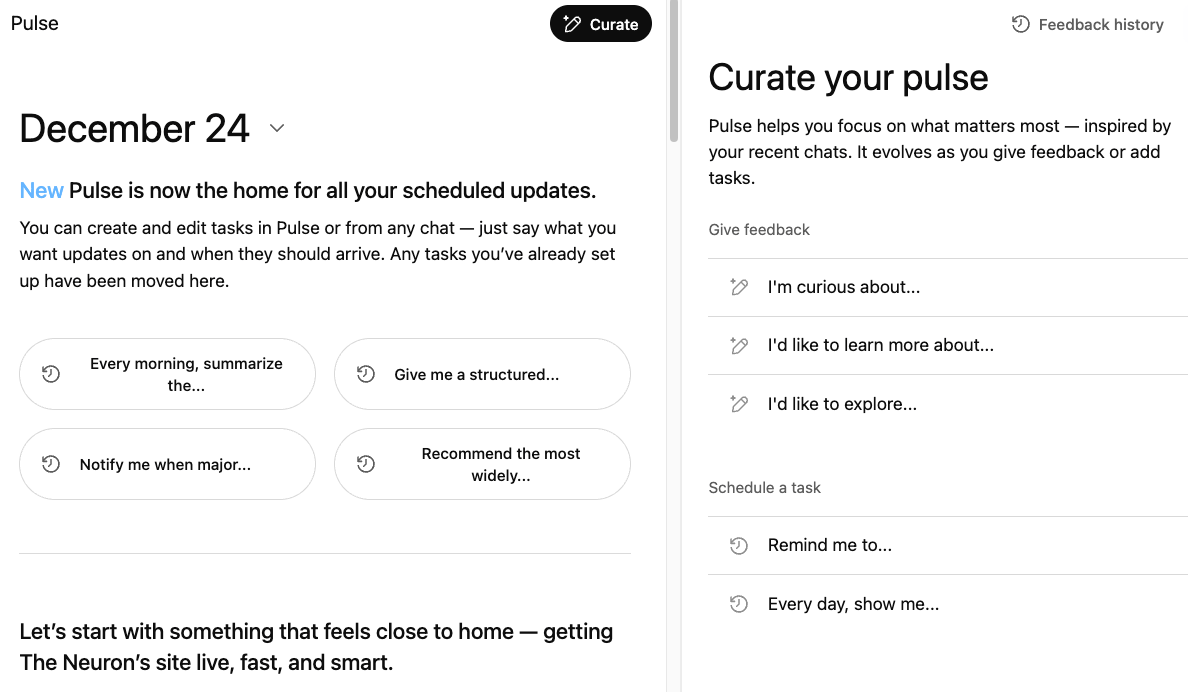This screenshot has height=692, width=1188.
Task: Click the Feedback history clock icon
Action: click(x=1021, y=25)
